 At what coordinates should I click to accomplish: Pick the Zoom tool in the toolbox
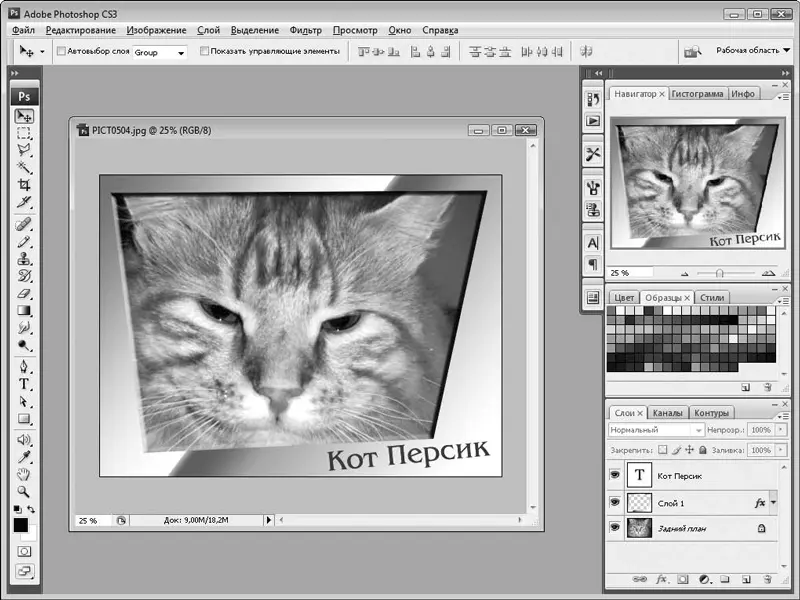pyautogui.click(x=24, y=492)
